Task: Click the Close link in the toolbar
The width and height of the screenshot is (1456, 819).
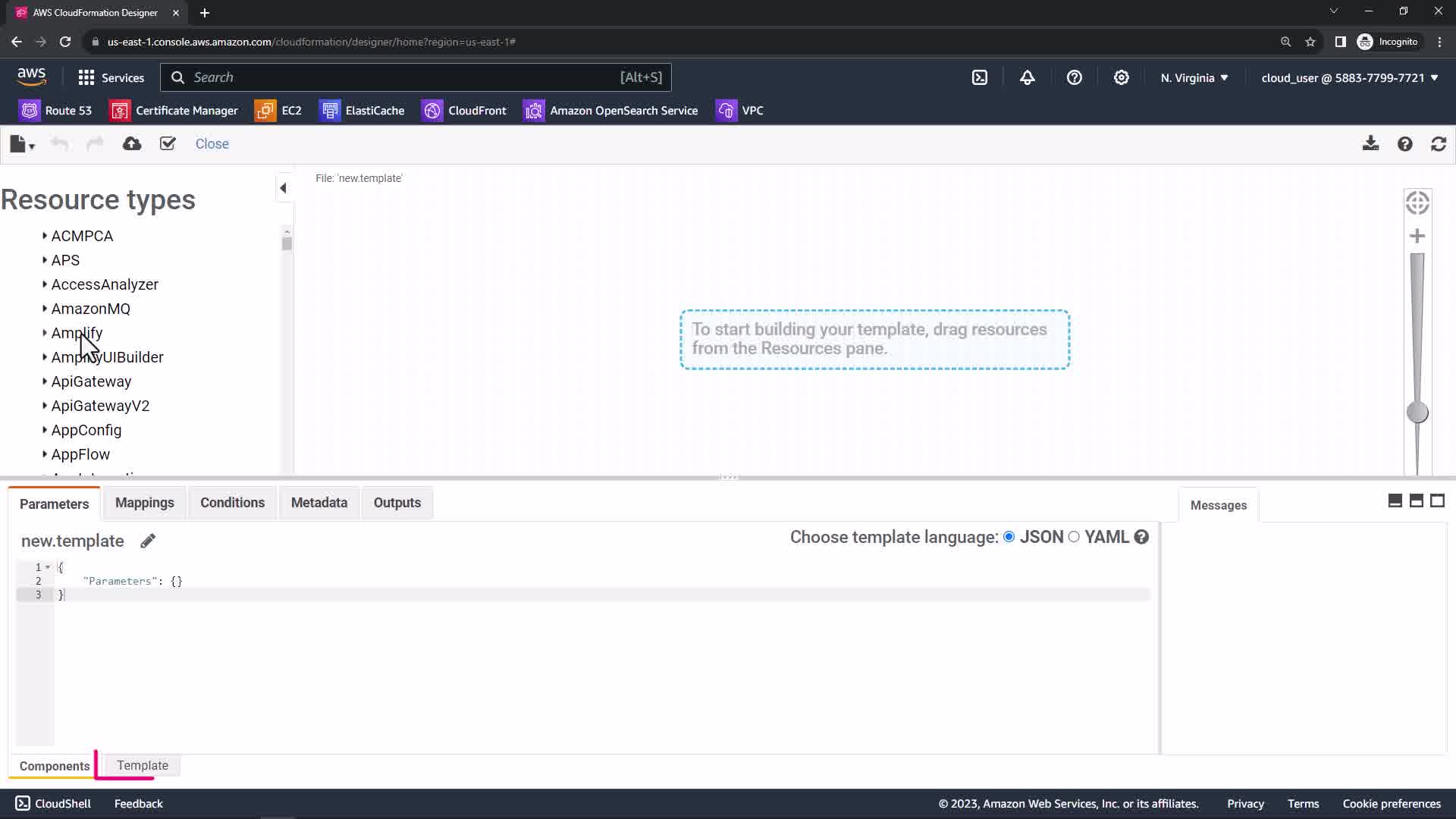Action: tap(212, 144)
